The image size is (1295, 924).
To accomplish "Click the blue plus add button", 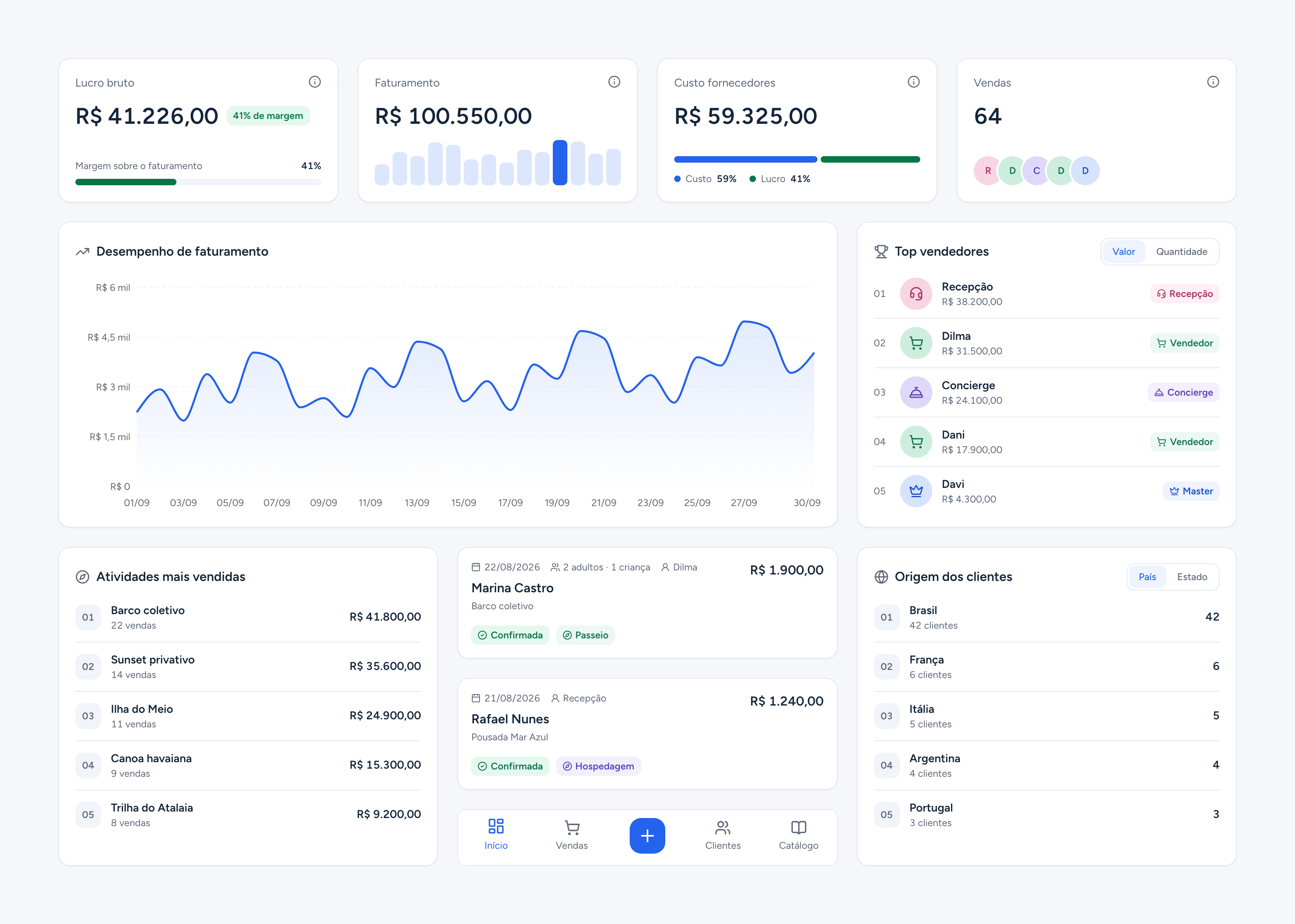I will pos(647,836).
